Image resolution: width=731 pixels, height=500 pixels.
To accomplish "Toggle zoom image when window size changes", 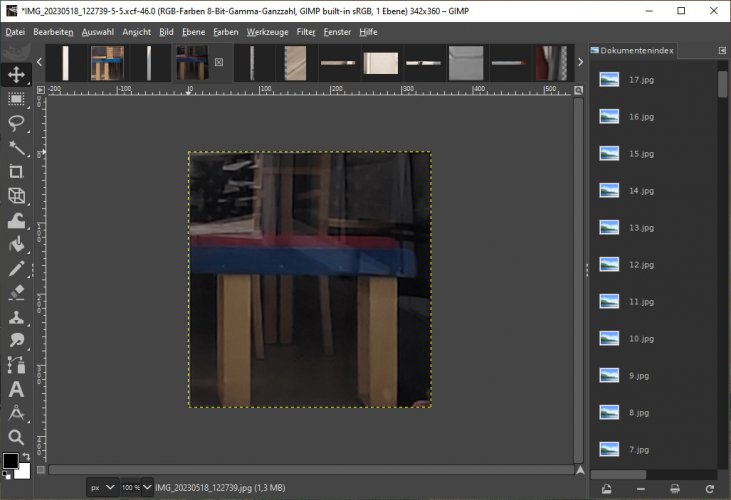I will point(579,90).
